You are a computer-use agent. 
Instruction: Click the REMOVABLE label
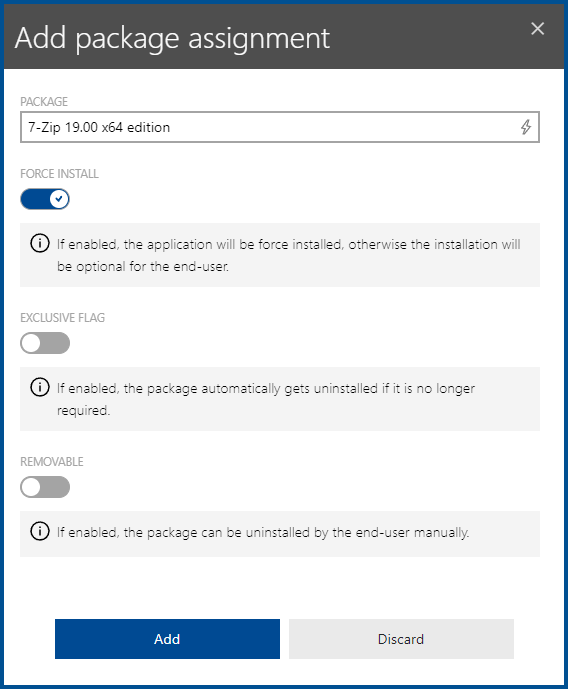pos(52,461)
